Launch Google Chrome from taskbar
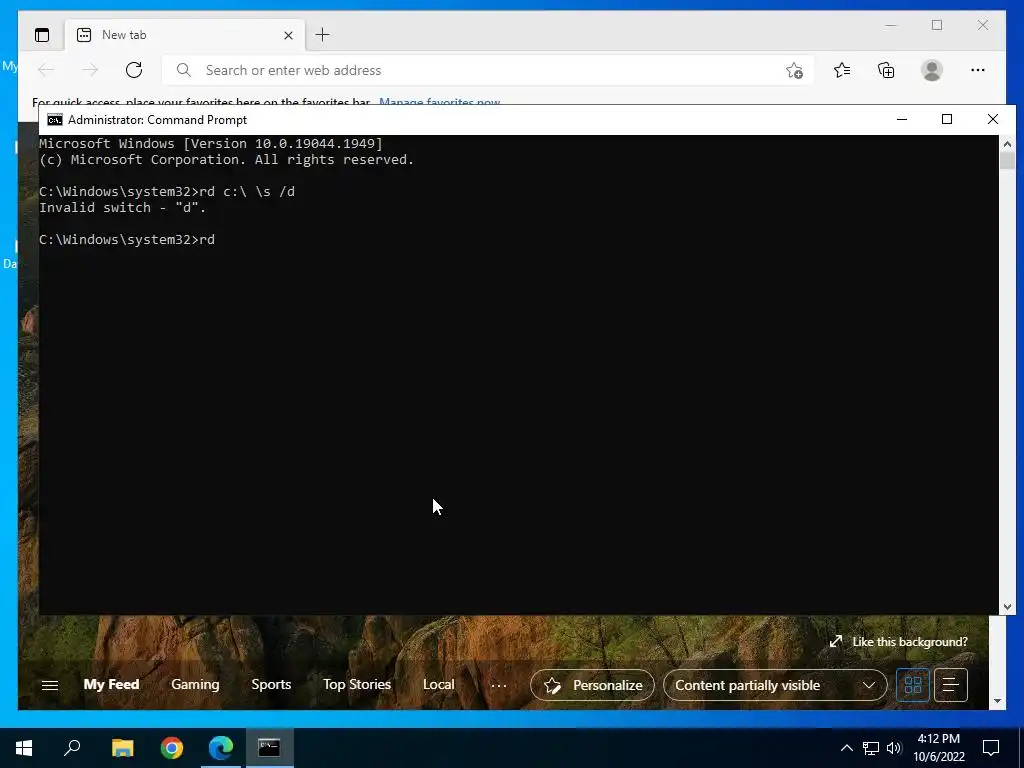Screen dimensions: 1024x768 coord(172,748)
